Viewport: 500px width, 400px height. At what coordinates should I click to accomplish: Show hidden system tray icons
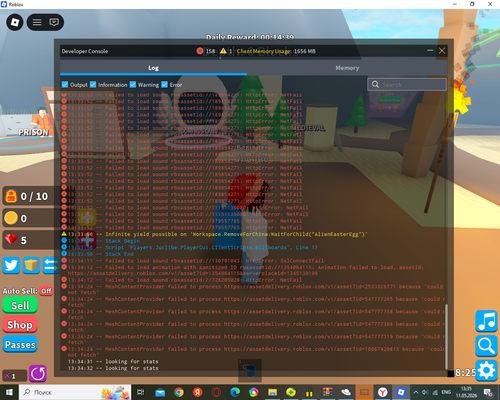(416, 392)
